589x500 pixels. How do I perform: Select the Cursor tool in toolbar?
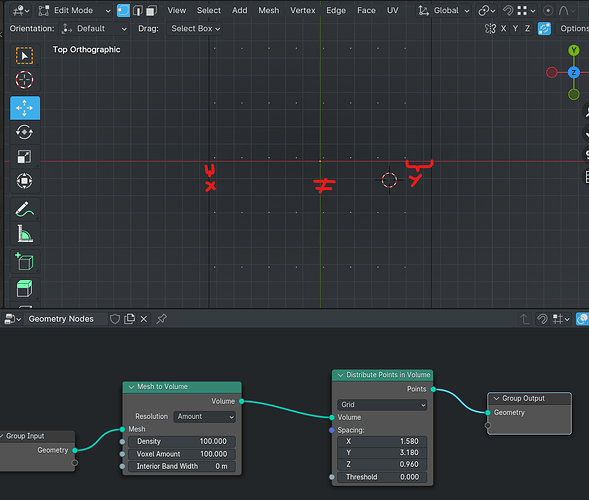(x=24, y=80)
